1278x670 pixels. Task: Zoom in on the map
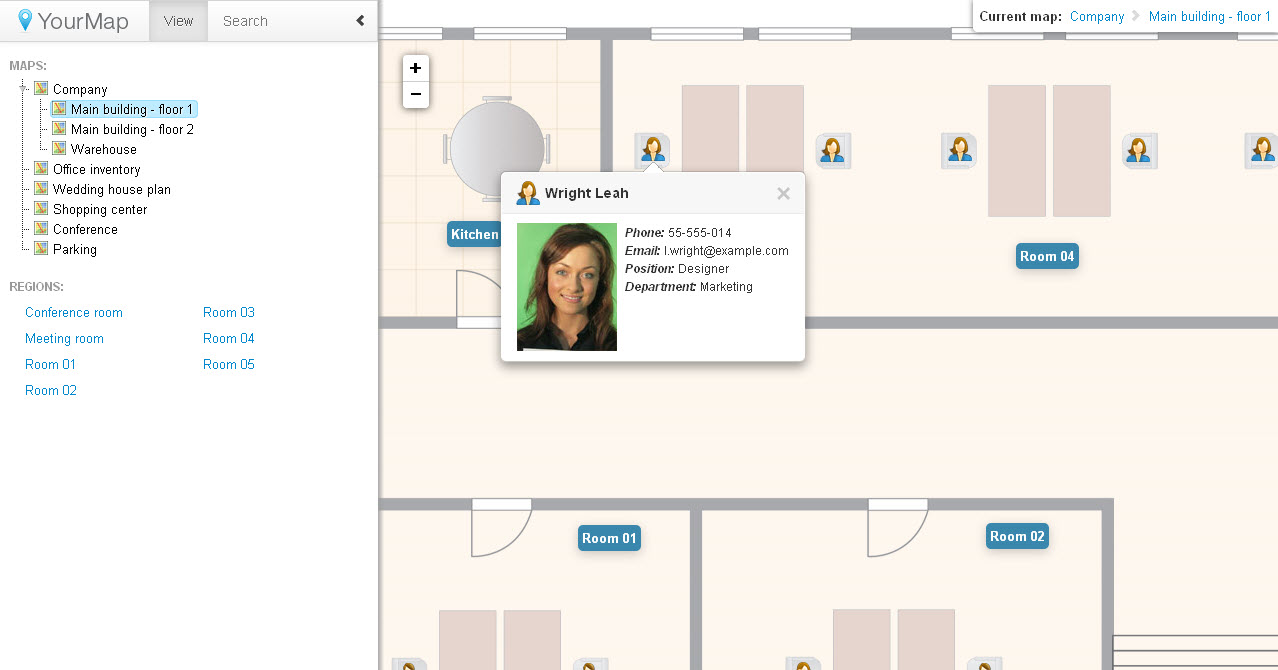coord(416,68)
